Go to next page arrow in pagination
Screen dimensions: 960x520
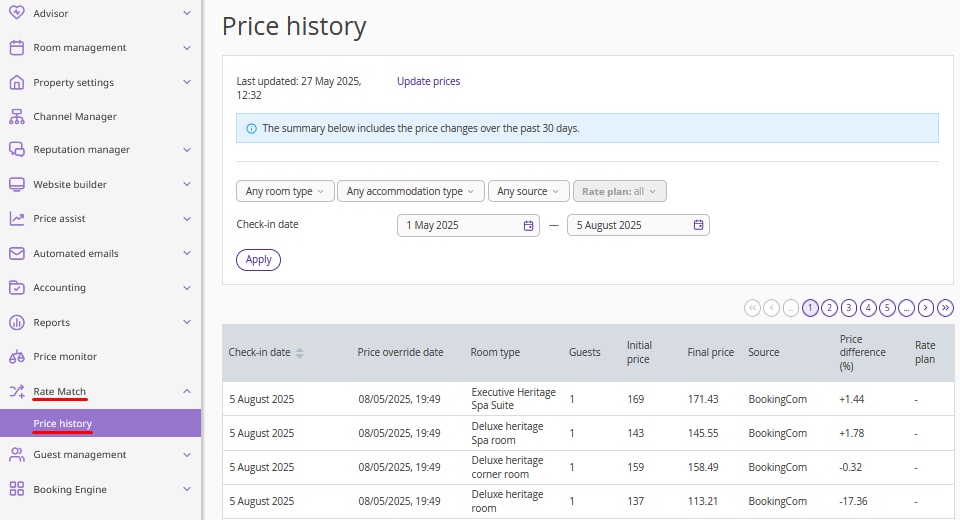pos(926,307)
